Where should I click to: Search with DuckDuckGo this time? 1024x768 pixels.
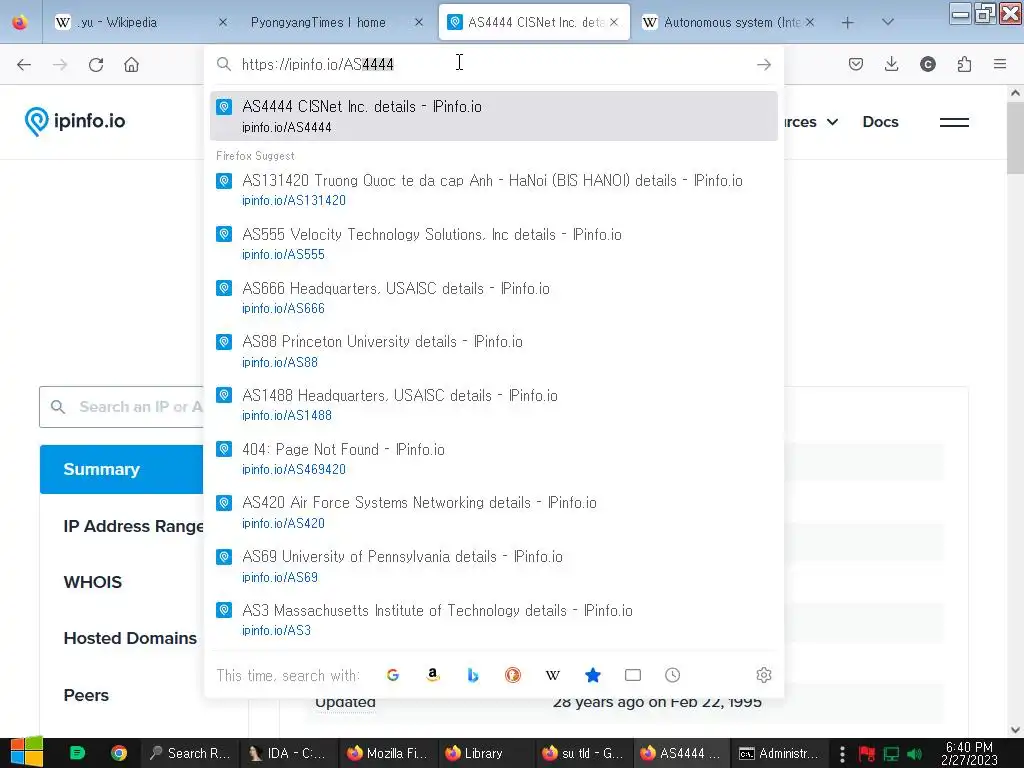[513, 675]
